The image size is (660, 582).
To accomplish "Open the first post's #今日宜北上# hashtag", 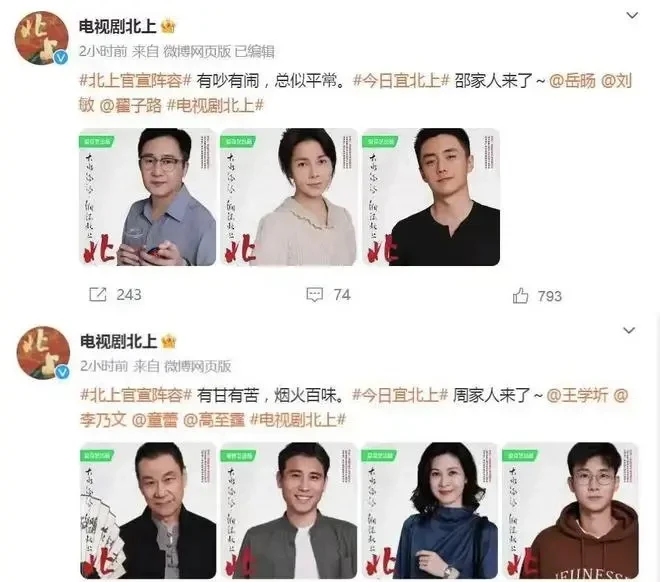I will pyautogui.click(x=402, y=81).
